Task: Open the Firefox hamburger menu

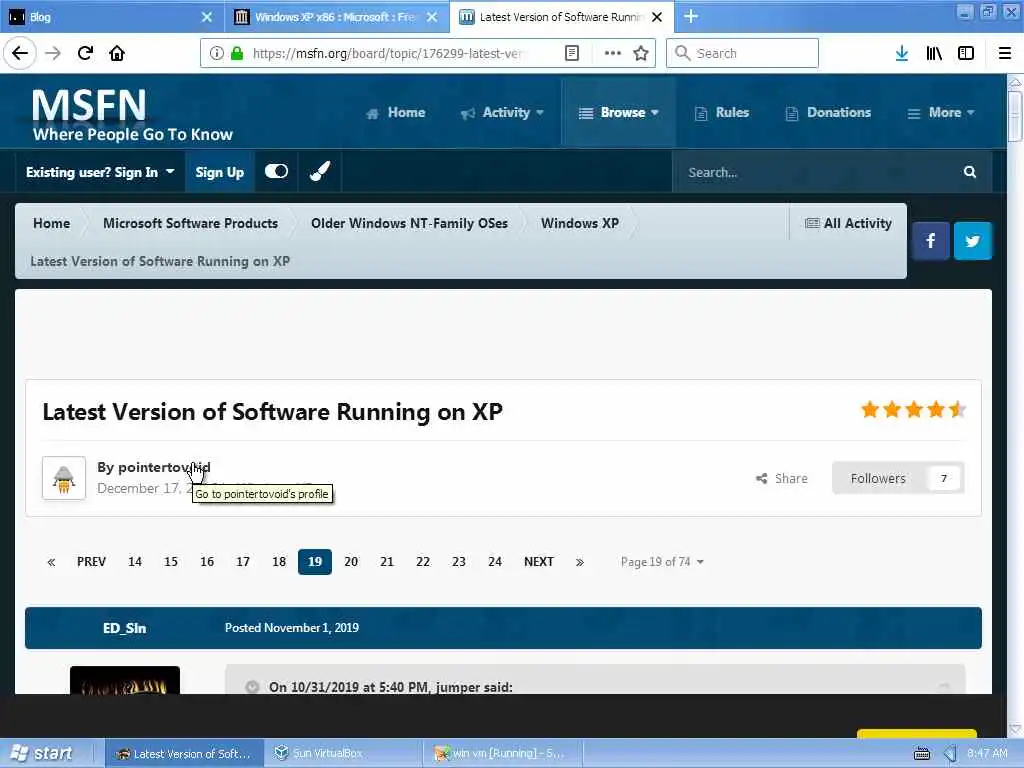Action: pyautogui.click(x=1005, y=53)
